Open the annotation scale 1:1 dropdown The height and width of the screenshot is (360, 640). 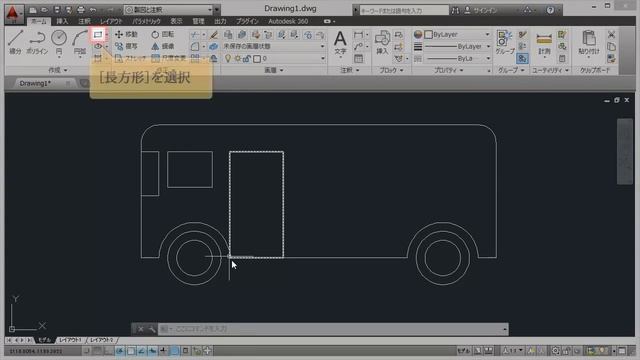pyautogui.click(x=513, y=351)
